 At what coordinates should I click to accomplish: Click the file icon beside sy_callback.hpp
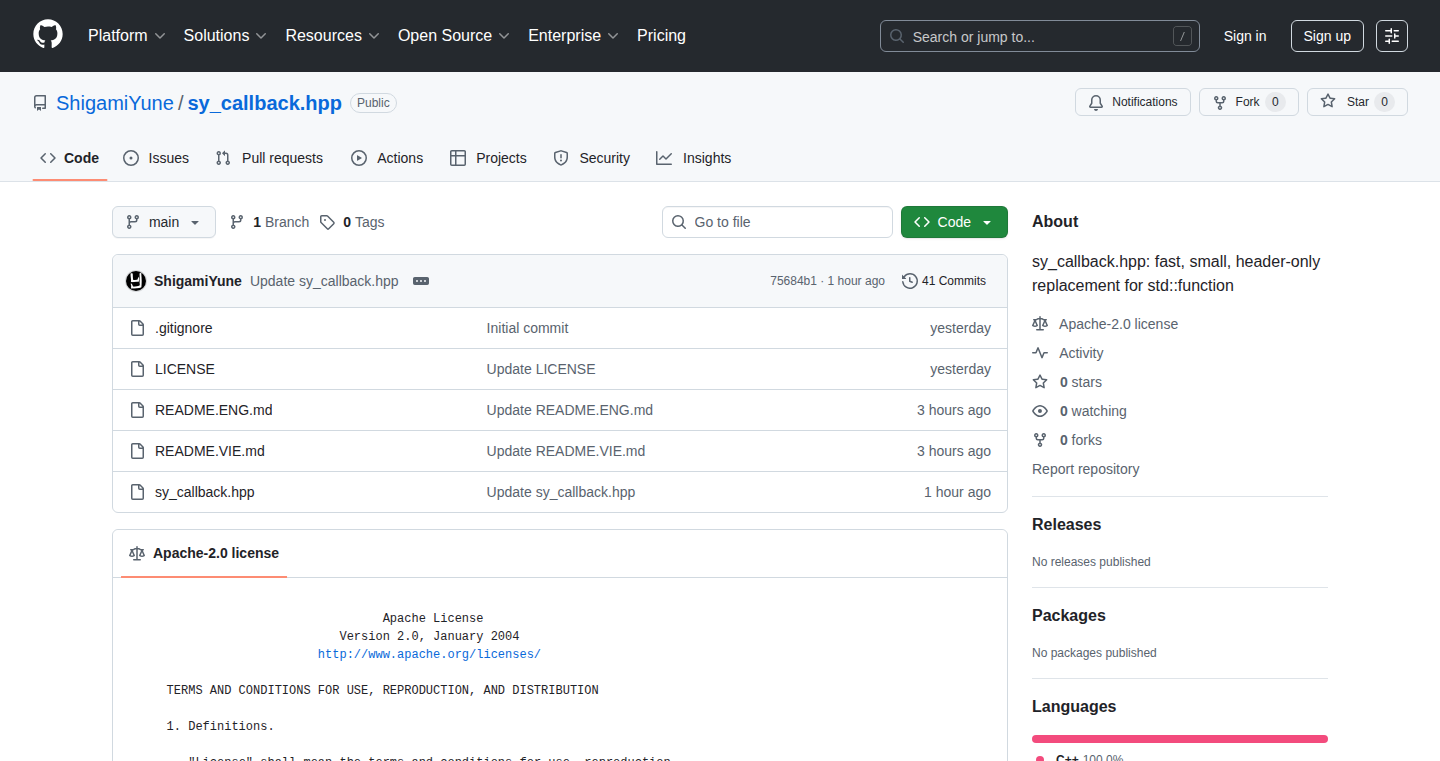[138, 492]
